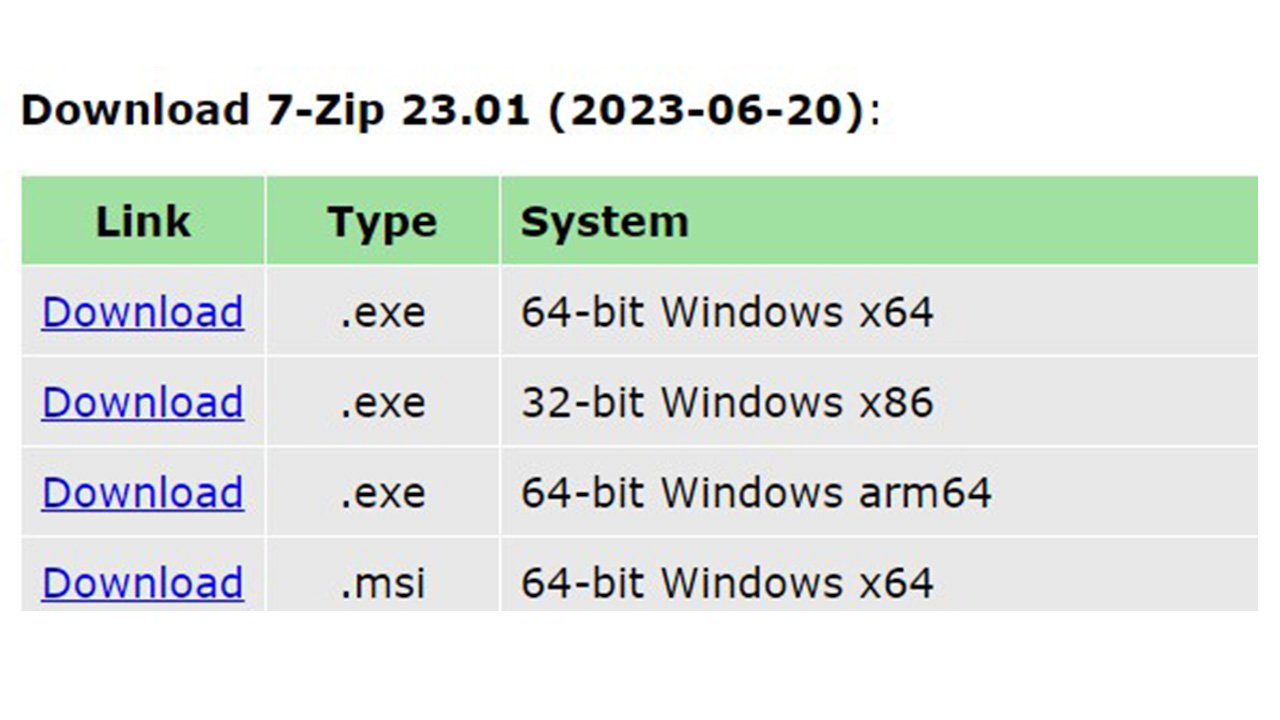Open Download link for 64-bit Windows arm64
Viewport: 1280px width, 720px height.
coord(143,492)
